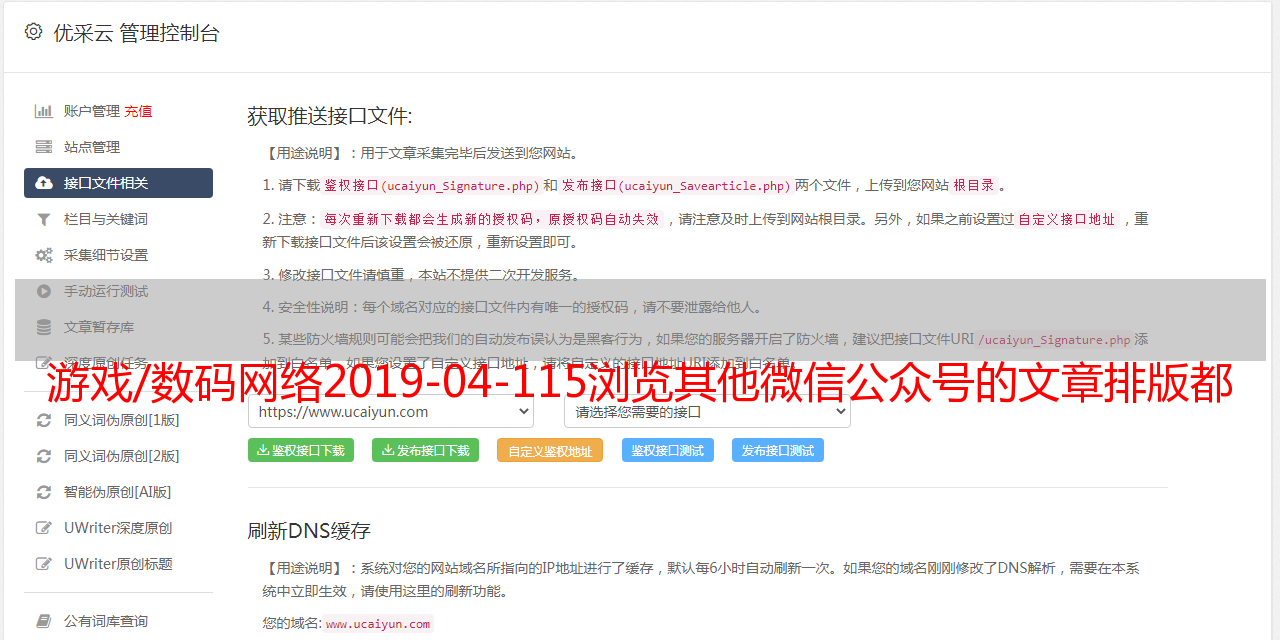This screenshot has width=1280, height=640.
Task: Click the gear icon beside 优采云 管理控制台
Action: (x=33, y=32)
